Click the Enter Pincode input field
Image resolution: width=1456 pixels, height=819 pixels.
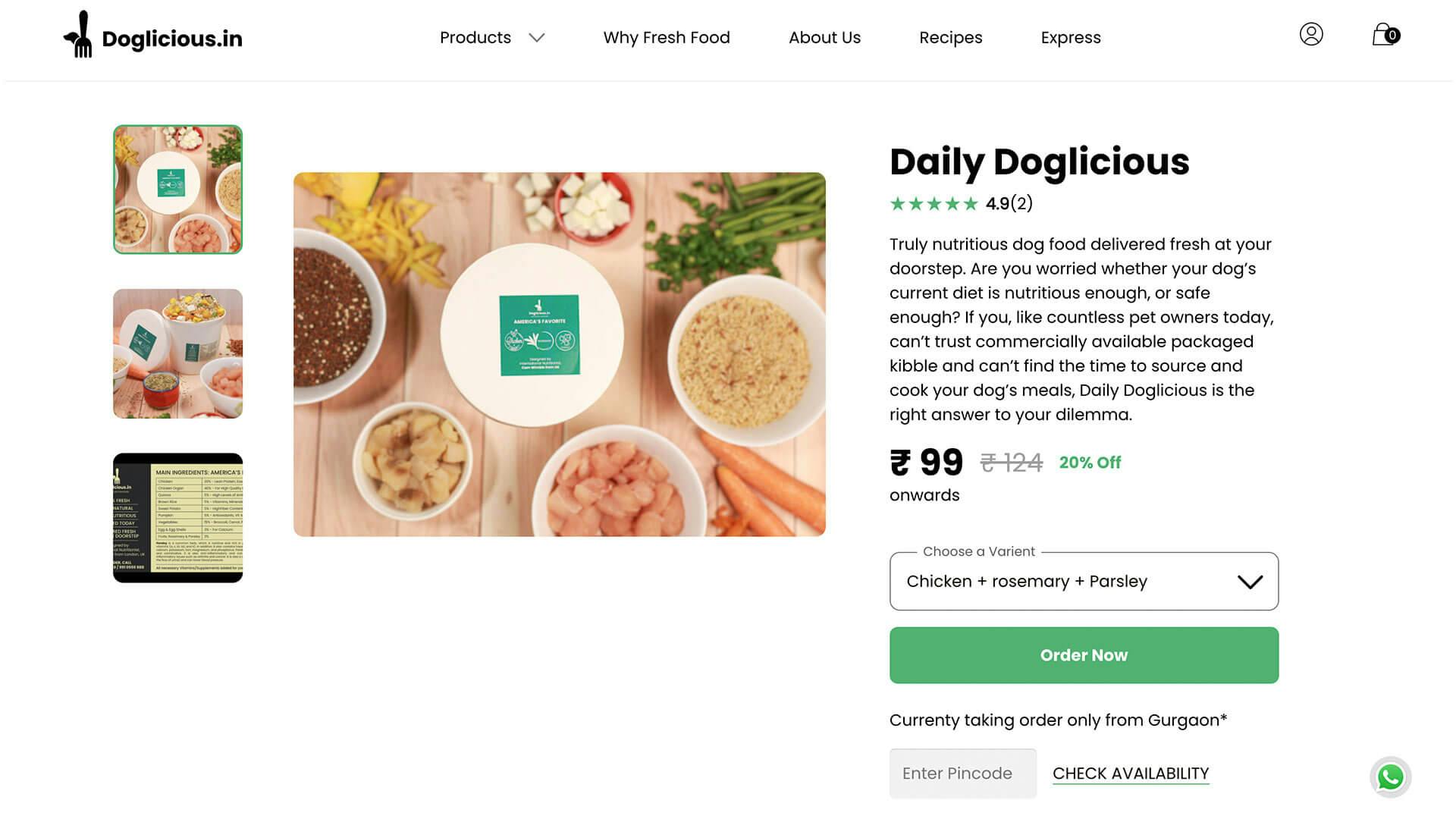click(x=962, y=773)
